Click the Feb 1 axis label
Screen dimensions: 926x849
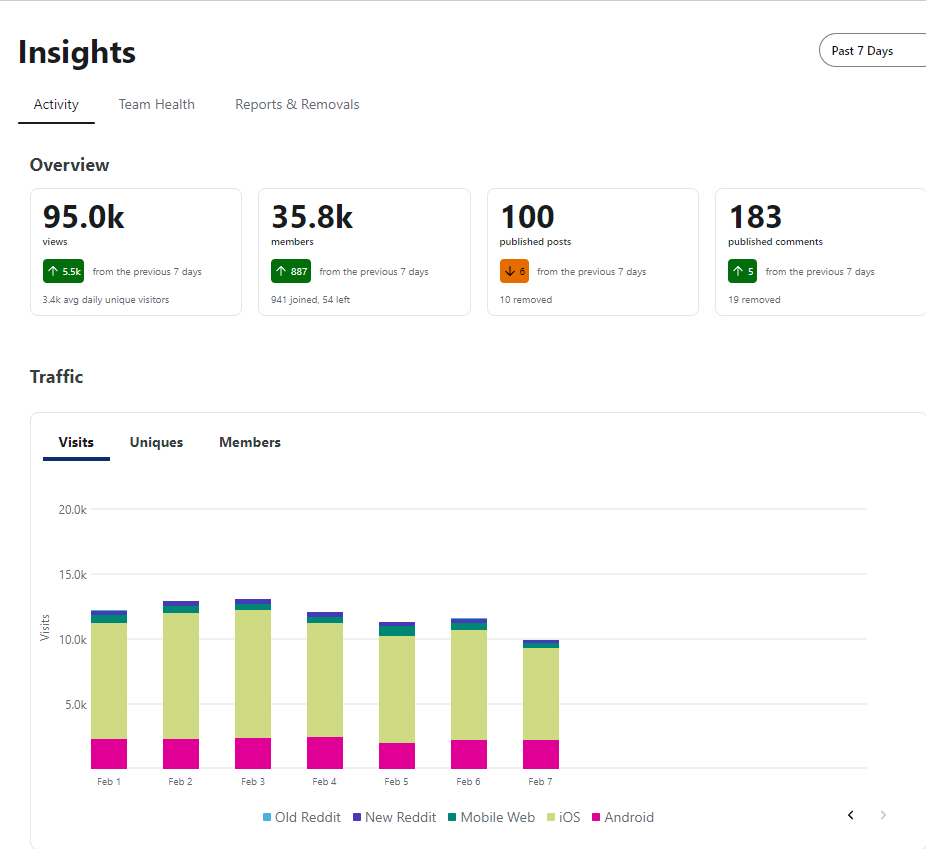click(x=109, y=782)
